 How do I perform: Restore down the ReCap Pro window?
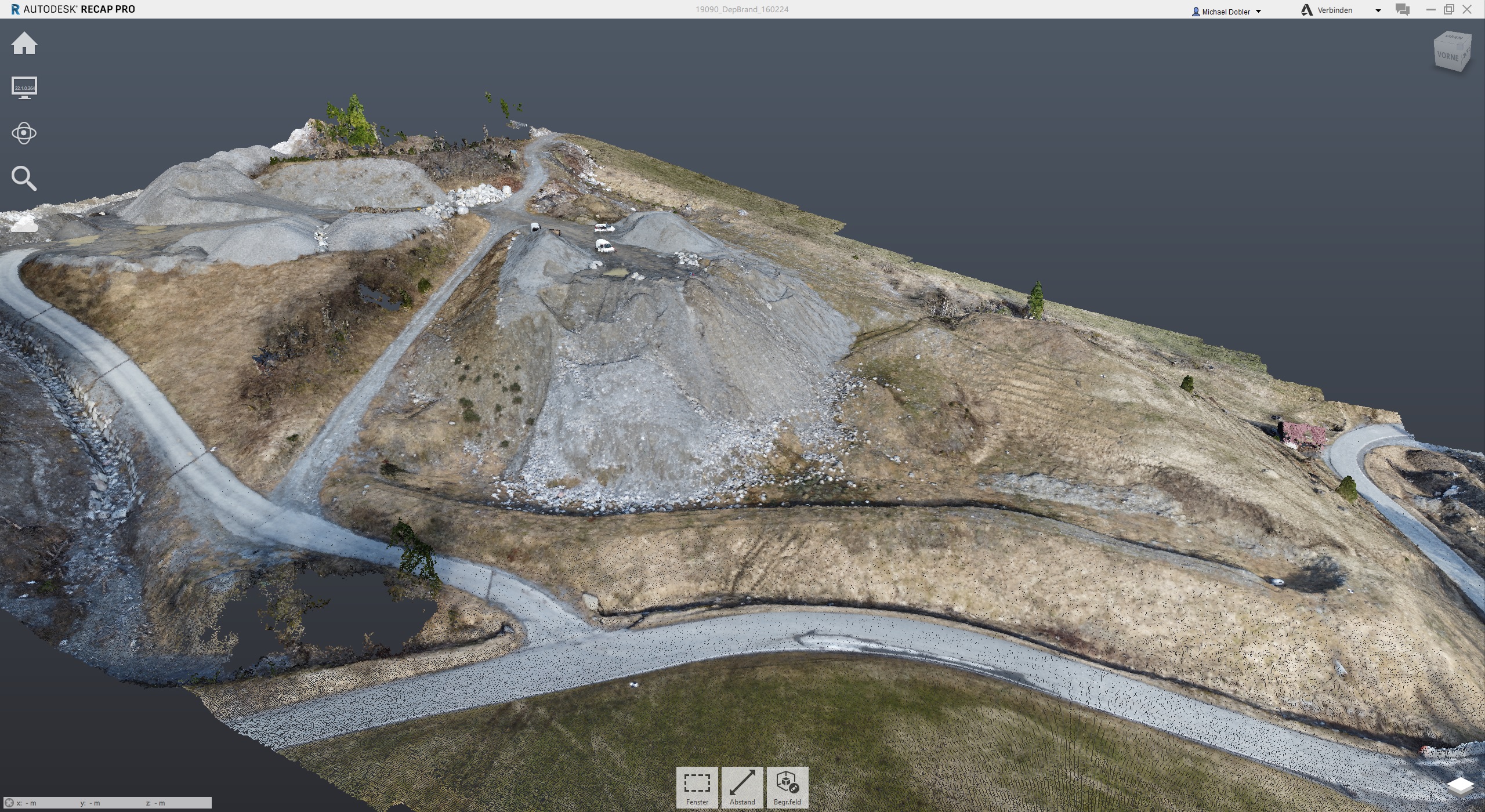click(x=1449, y=9)
